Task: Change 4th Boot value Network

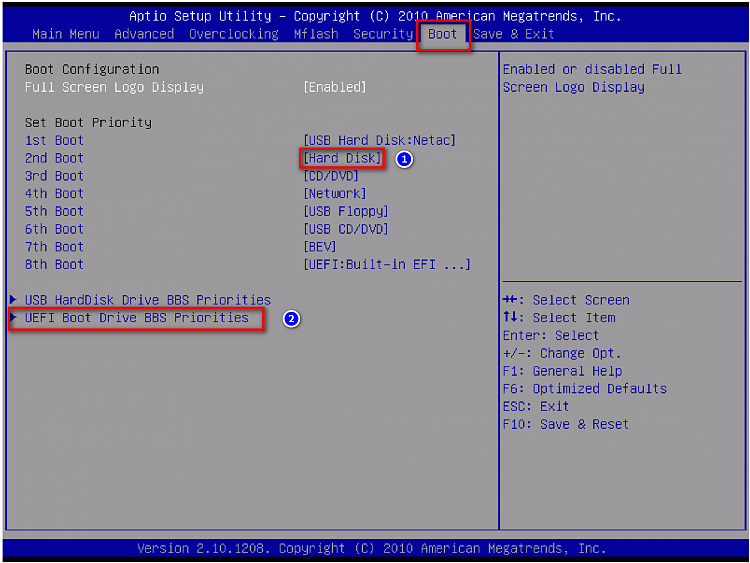Action: [x=335, y=194]
